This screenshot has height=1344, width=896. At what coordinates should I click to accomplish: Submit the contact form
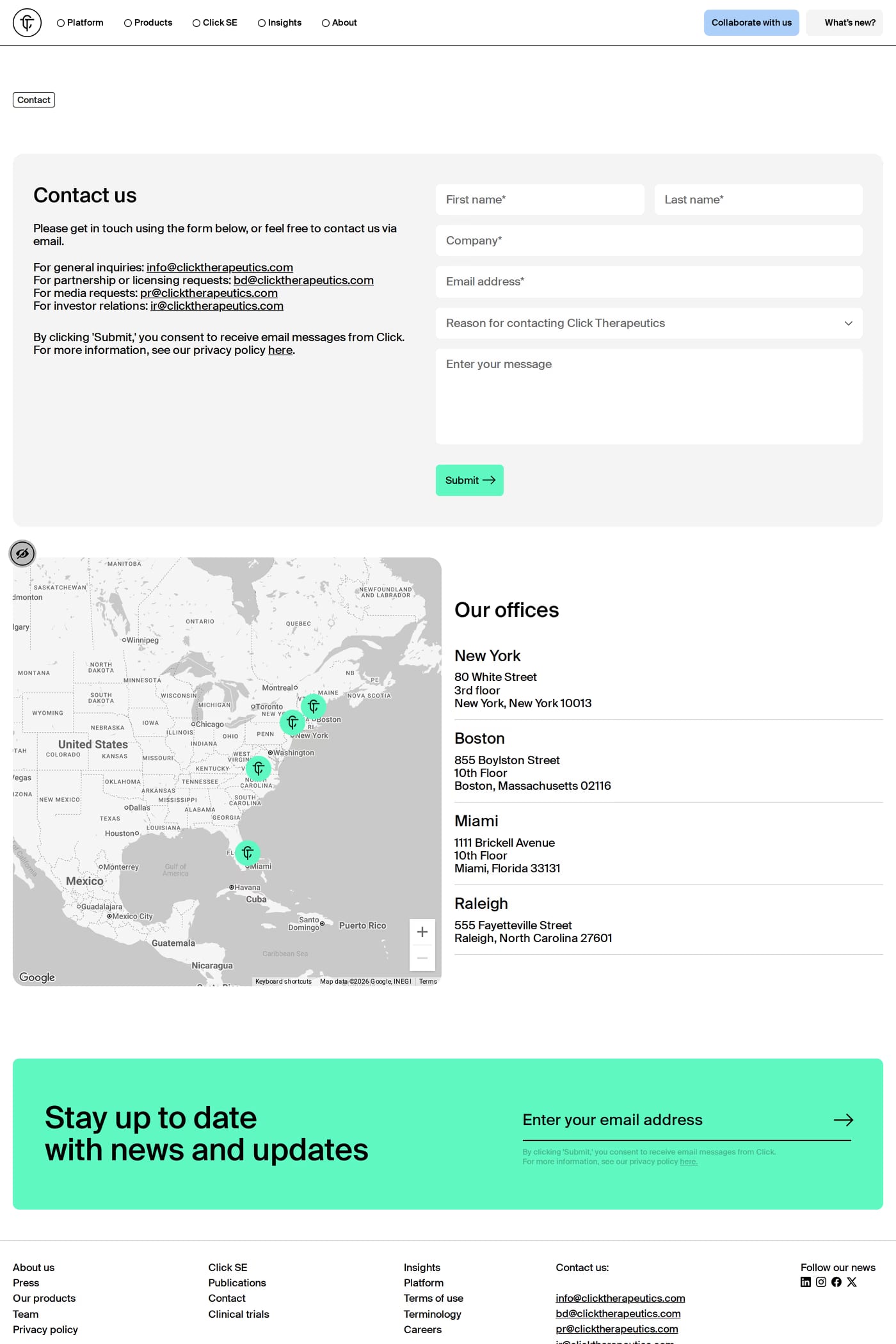click(470, 480)
